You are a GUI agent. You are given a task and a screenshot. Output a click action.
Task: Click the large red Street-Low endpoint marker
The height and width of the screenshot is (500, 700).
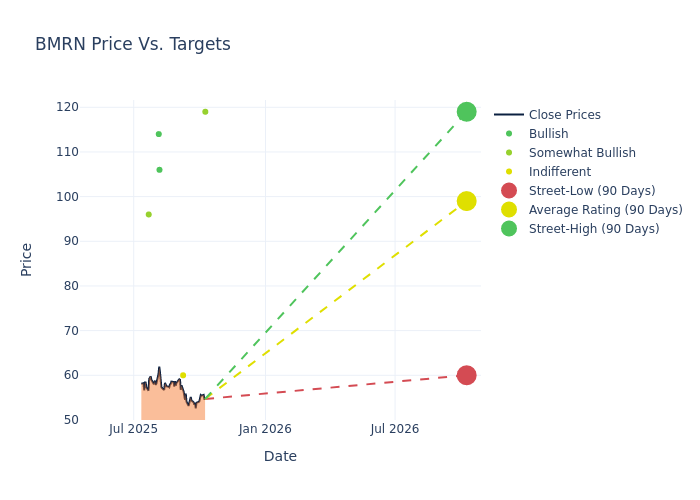click(x=466, y=375)
